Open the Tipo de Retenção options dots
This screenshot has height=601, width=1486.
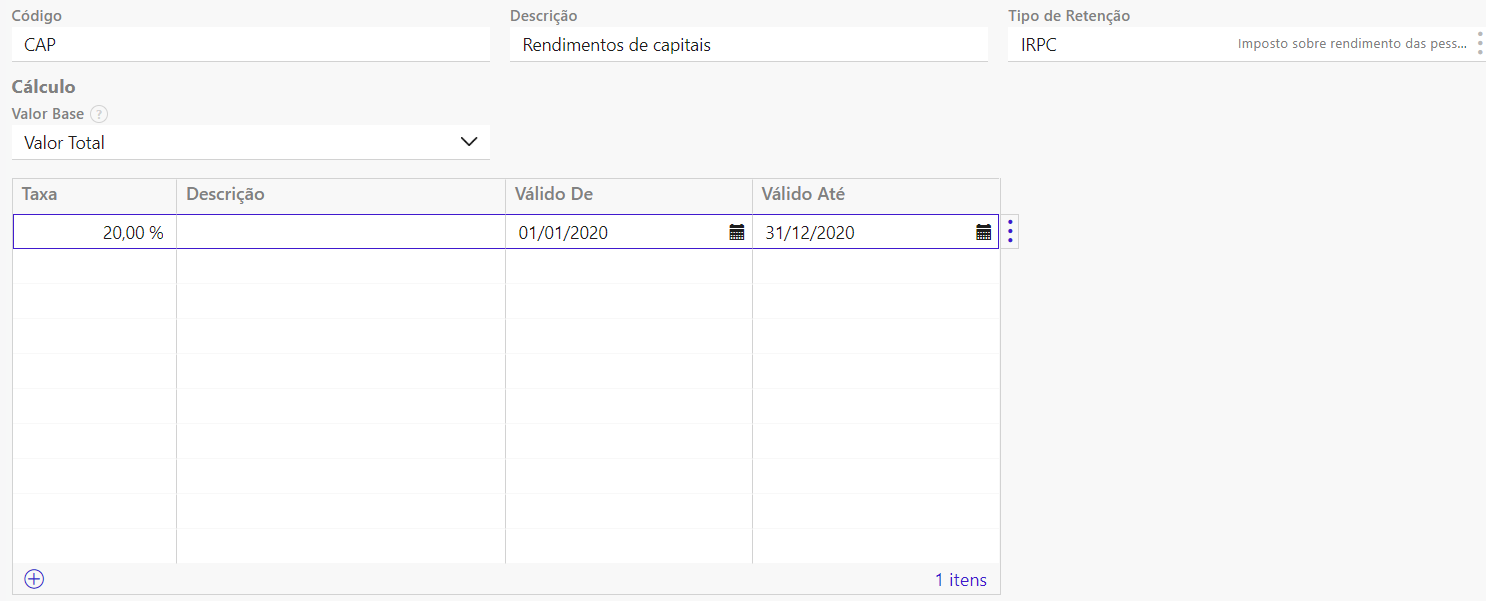tap(1479, 44)
